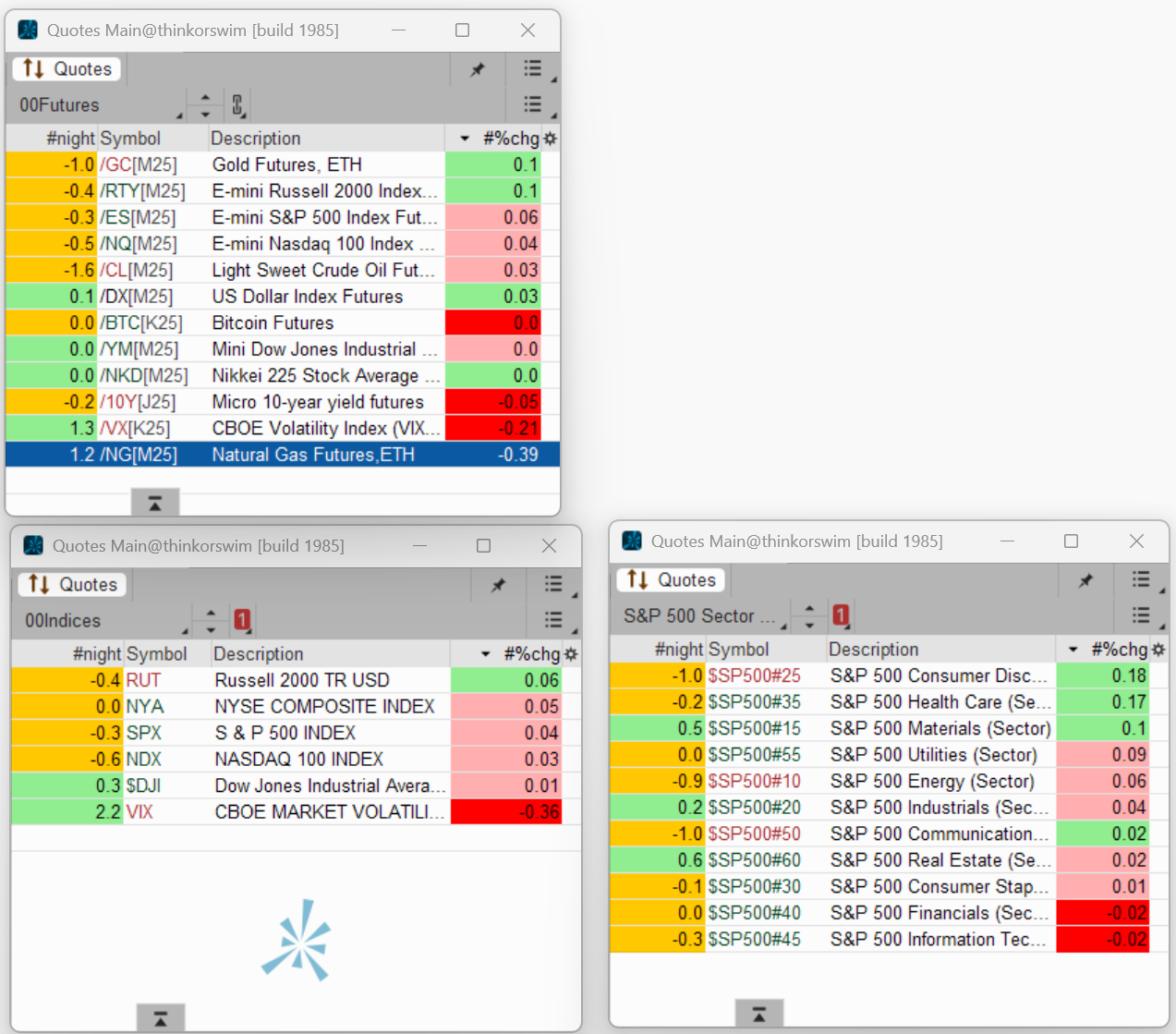
Task: Select /VX[K25] CBOE Volatility Index row
Action: click(x=283, y=428)
